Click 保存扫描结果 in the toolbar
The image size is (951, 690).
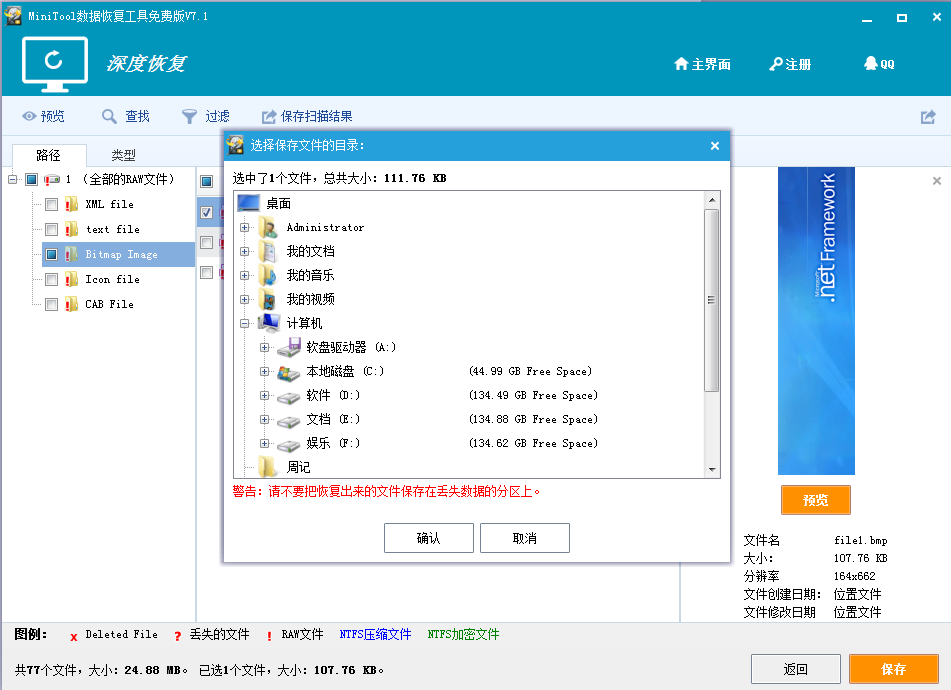tap(307, 116)
